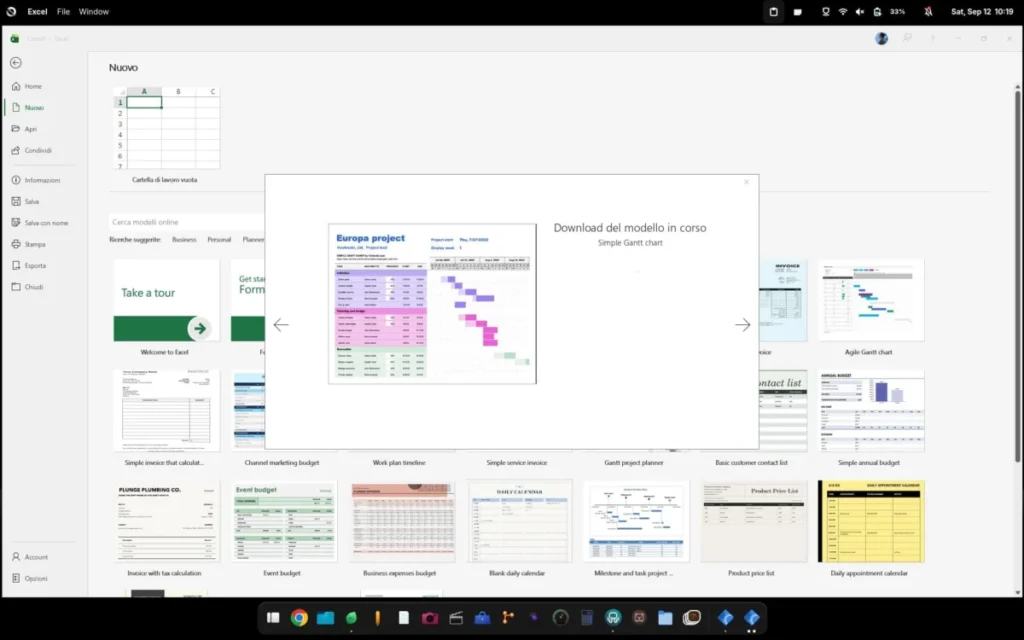
Task: Show next template with right arrow
Action: (x=743, y=325)
